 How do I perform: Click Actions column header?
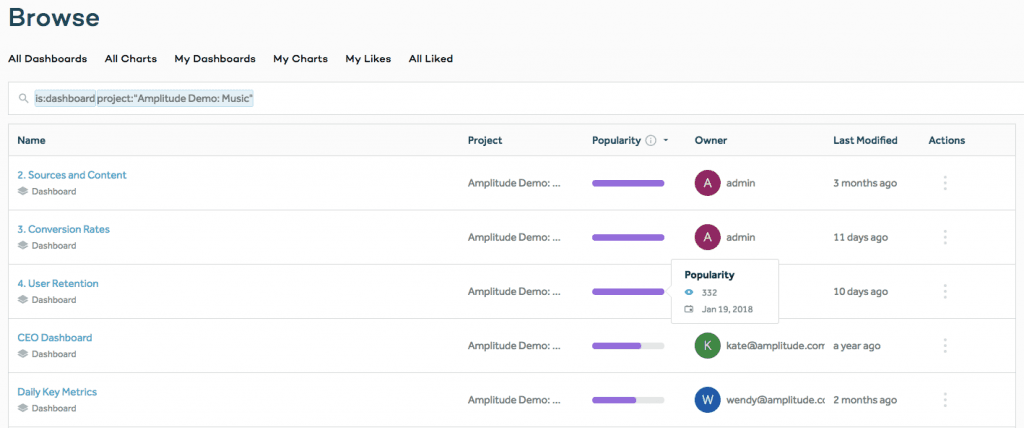pos(946,140)
